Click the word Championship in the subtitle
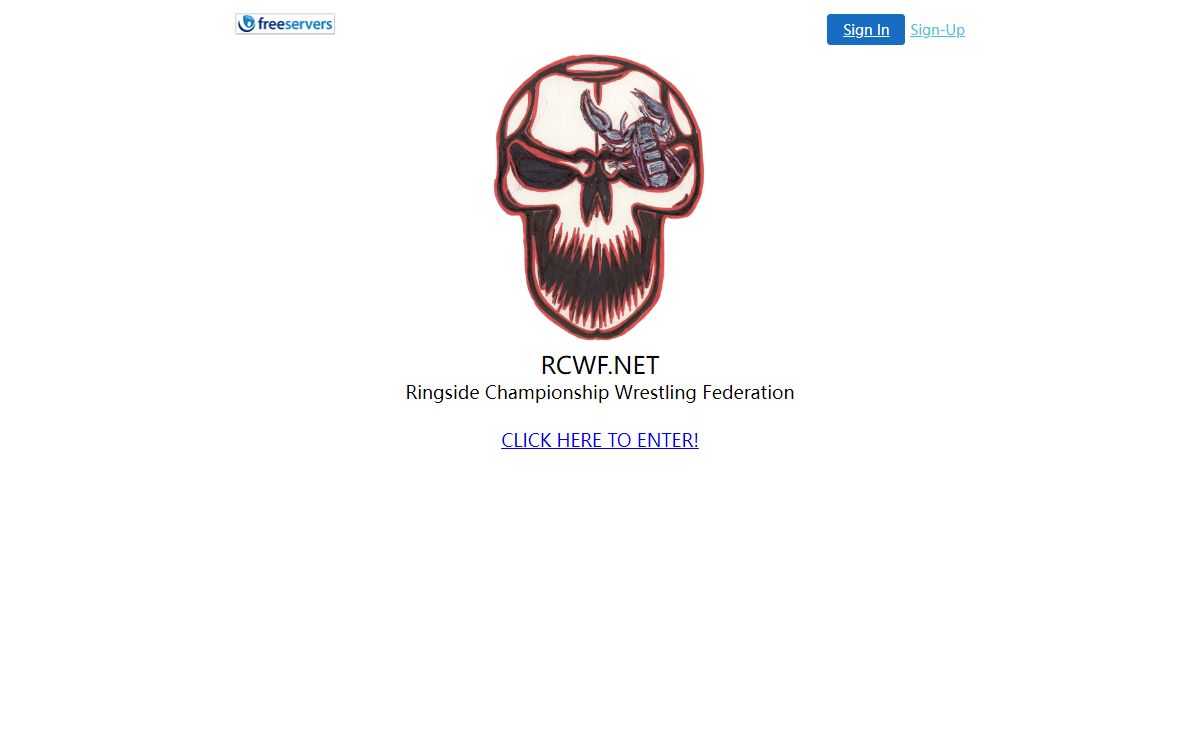The image size is (1200, 740). [547, 392]
